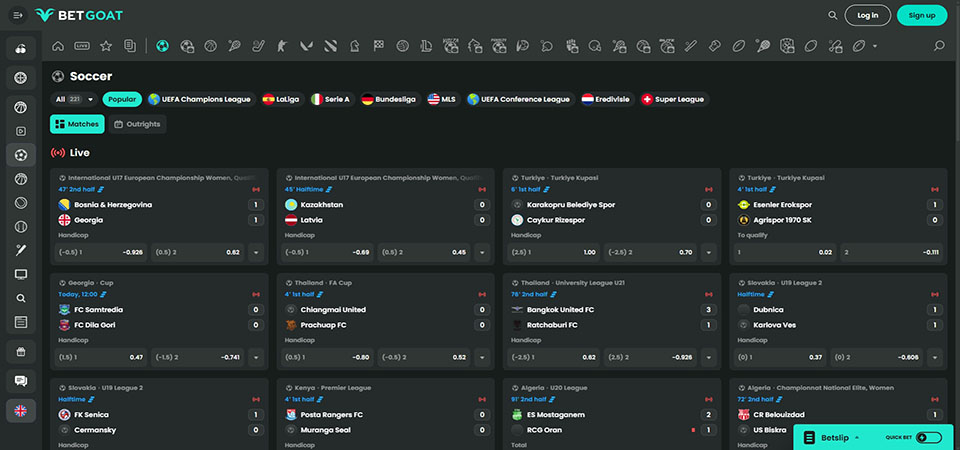Filter by Serie A
The width and height of the screenshot is (960, 450).
pos(331,99)
